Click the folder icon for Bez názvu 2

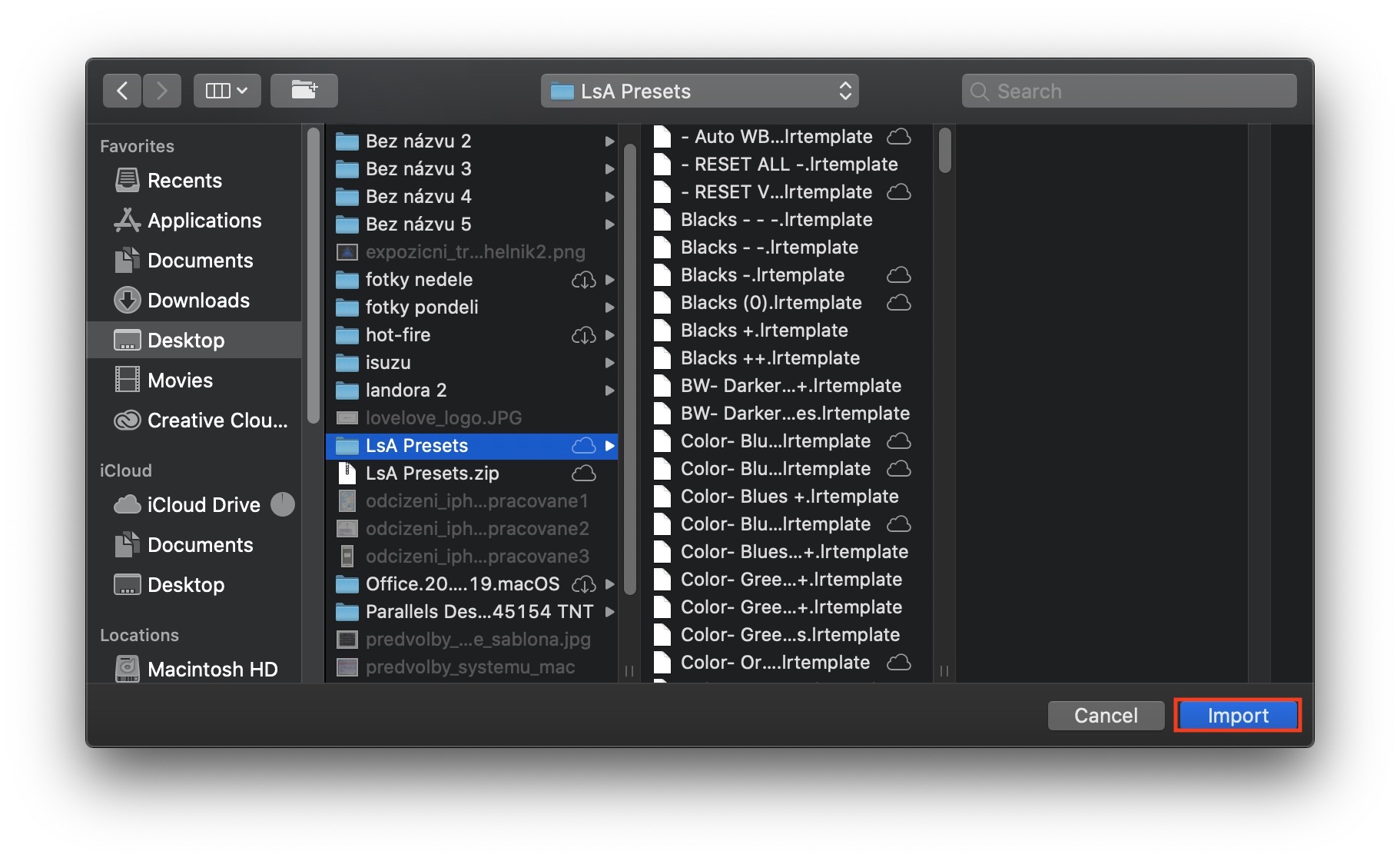[x=347, y=141]
